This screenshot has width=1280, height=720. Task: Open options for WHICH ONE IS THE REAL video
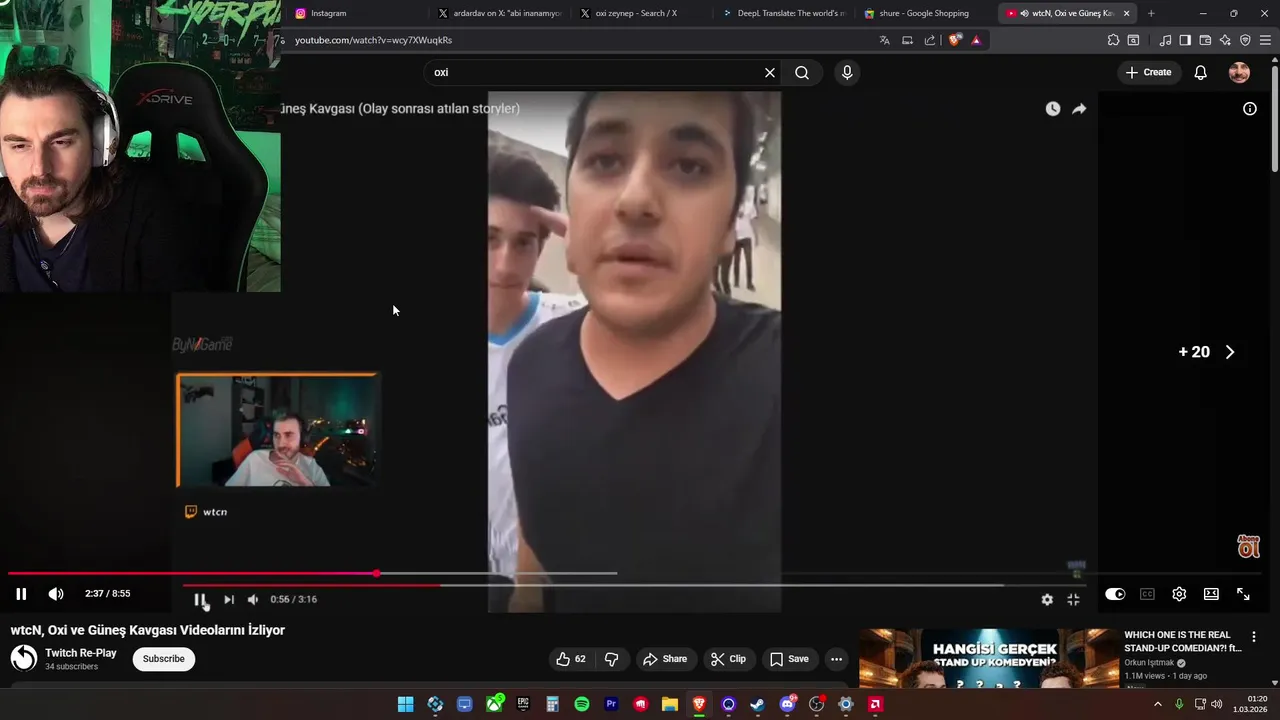(x=1253, y=637)
